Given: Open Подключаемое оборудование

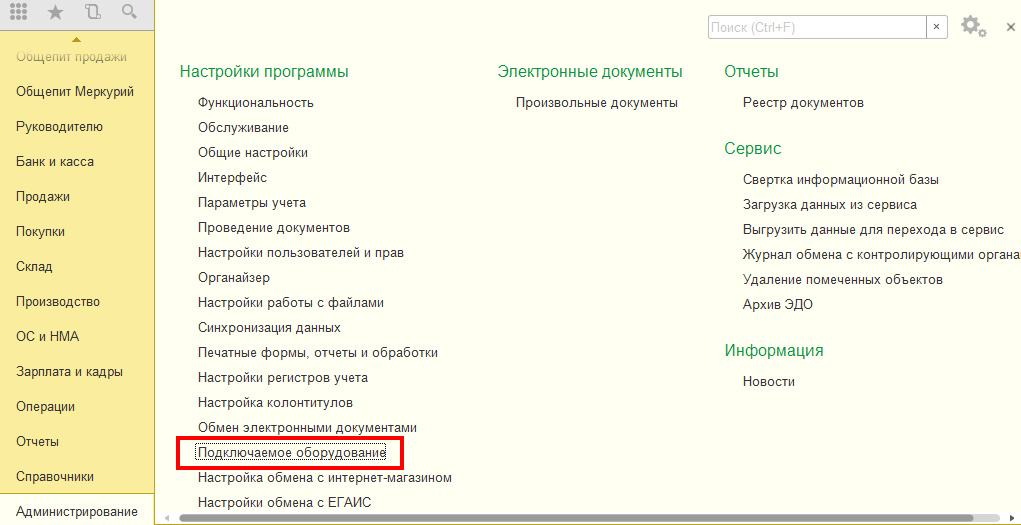Looking at the screenshot, I should 292,453.
